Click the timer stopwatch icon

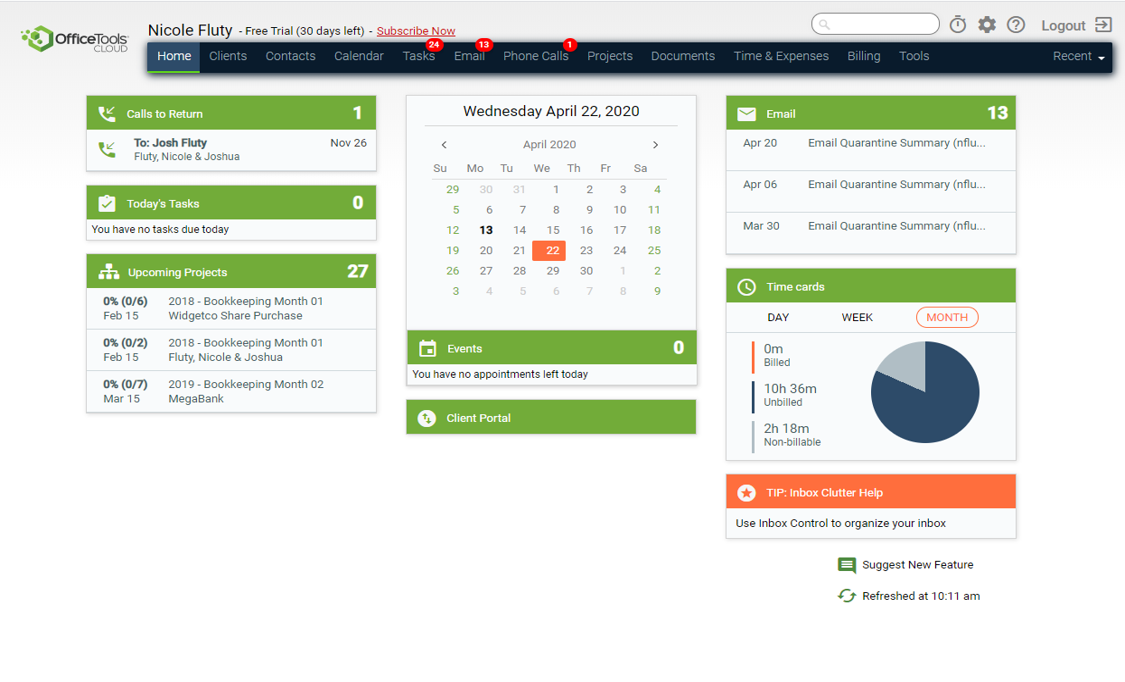pos(958,25)
